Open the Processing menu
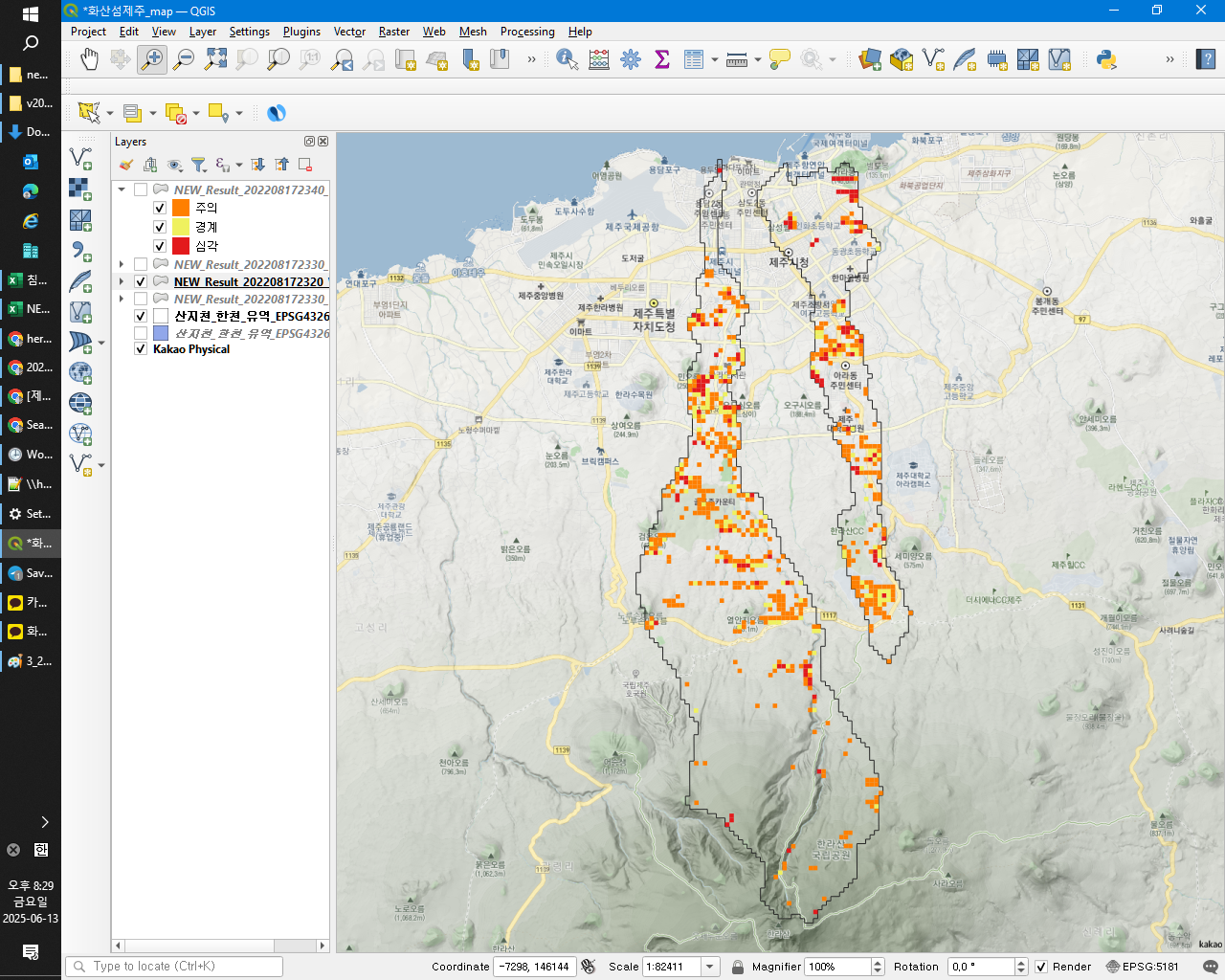 pyautogui.click(x=526, y=32)
